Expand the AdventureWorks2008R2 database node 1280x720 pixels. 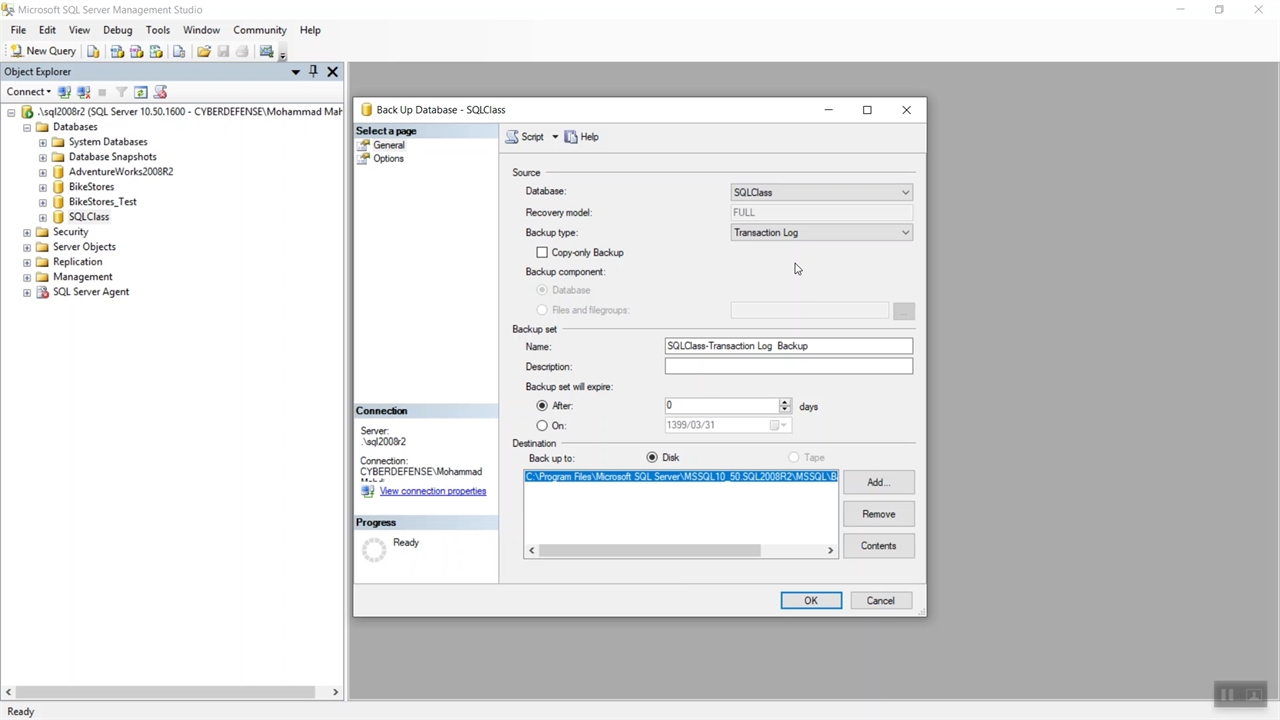43,172
